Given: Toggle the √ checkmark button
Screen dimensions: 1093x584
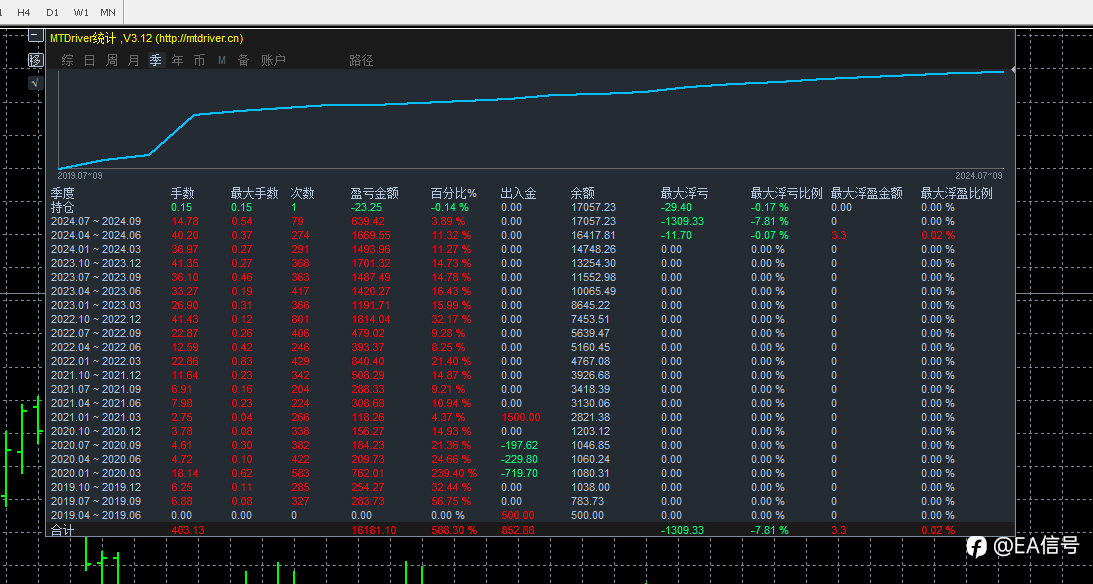Looking at the screenshot, I should 36,83.
